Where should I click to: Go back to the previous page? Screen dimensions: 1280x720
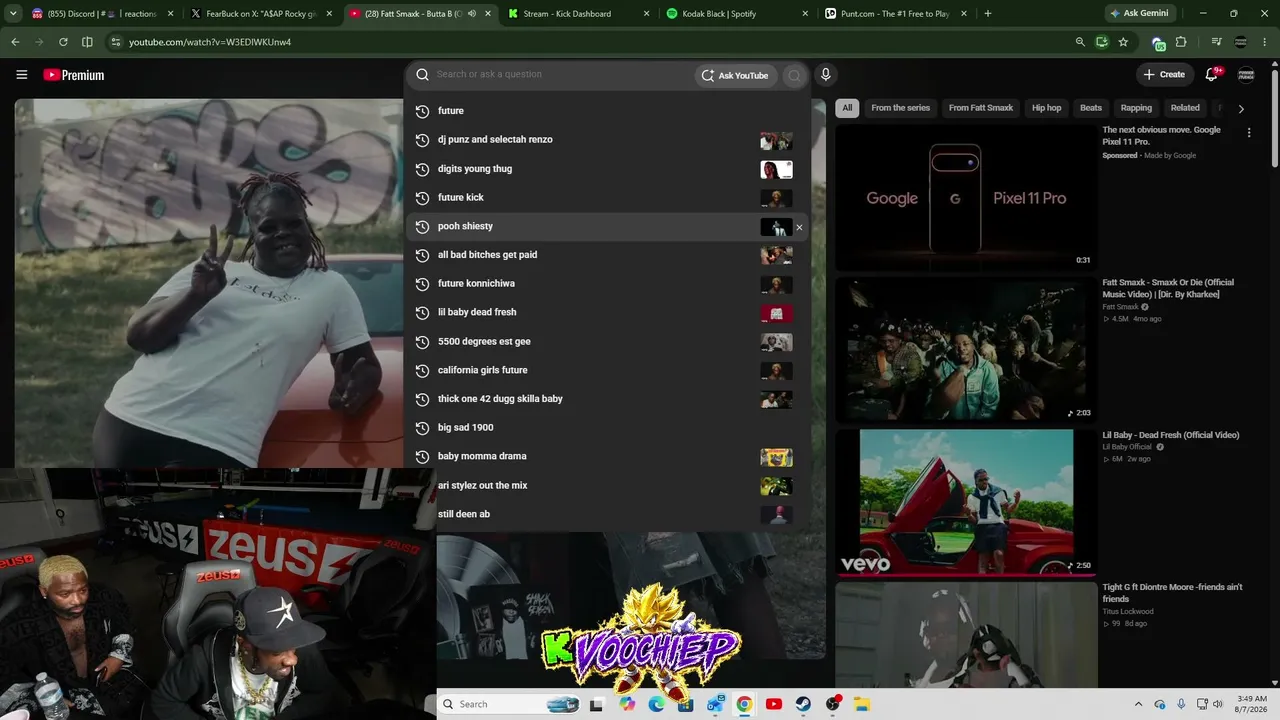click(x=15, y=42)
